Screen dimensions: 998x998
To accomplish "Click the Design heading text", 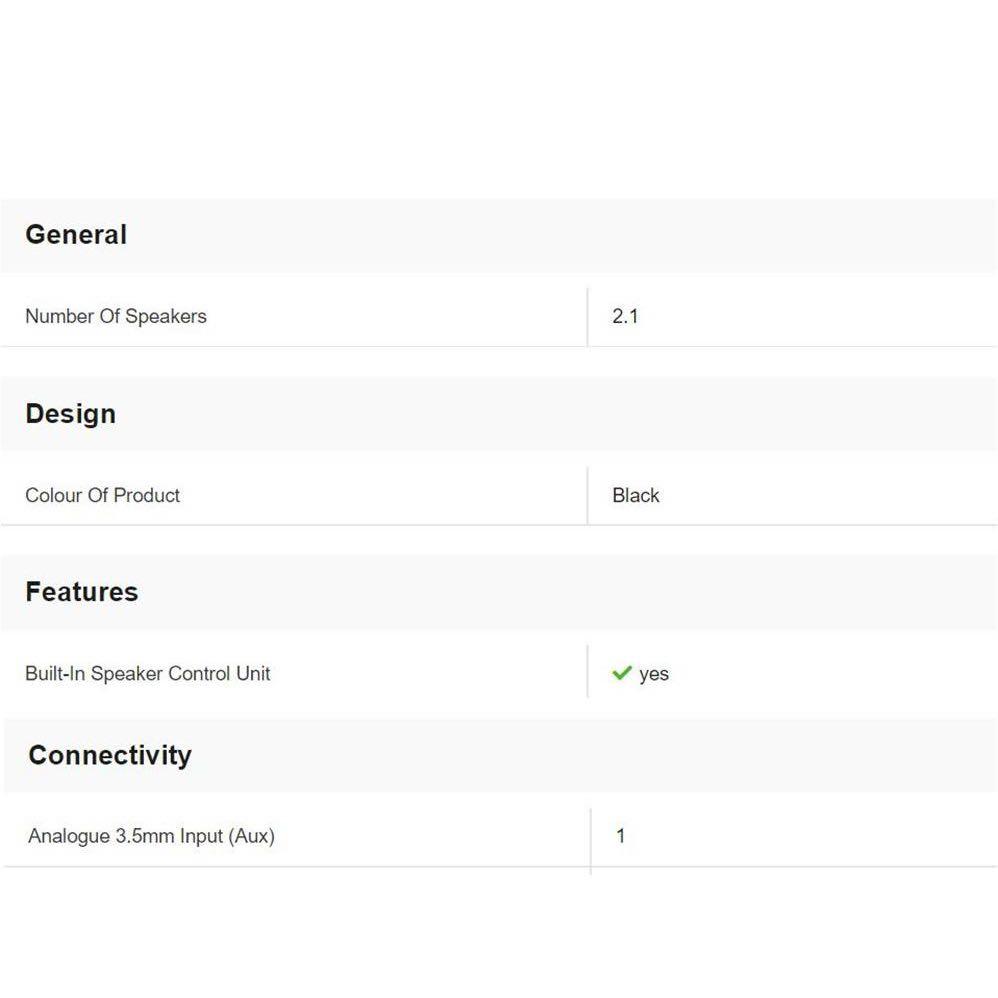I will [x=70, y=414].
